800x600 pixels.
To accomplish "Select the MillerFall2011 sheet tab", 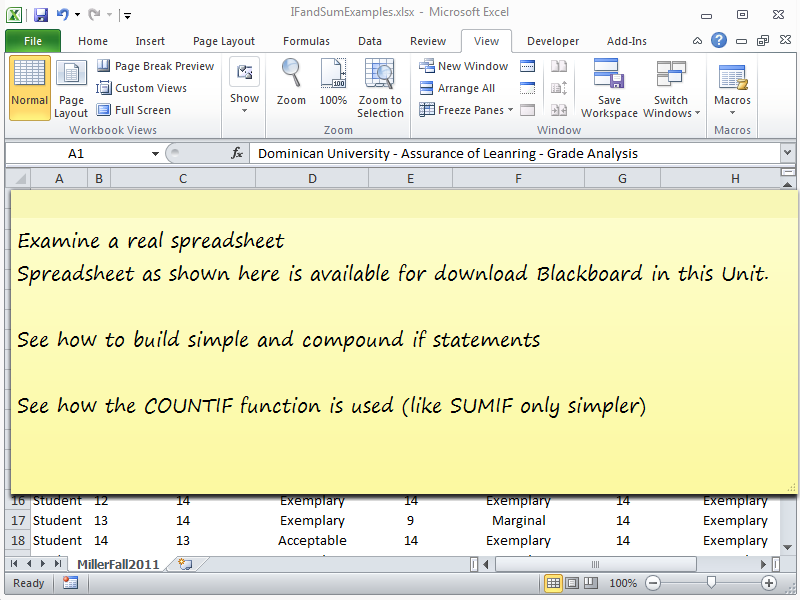I will tap(117, 564).
